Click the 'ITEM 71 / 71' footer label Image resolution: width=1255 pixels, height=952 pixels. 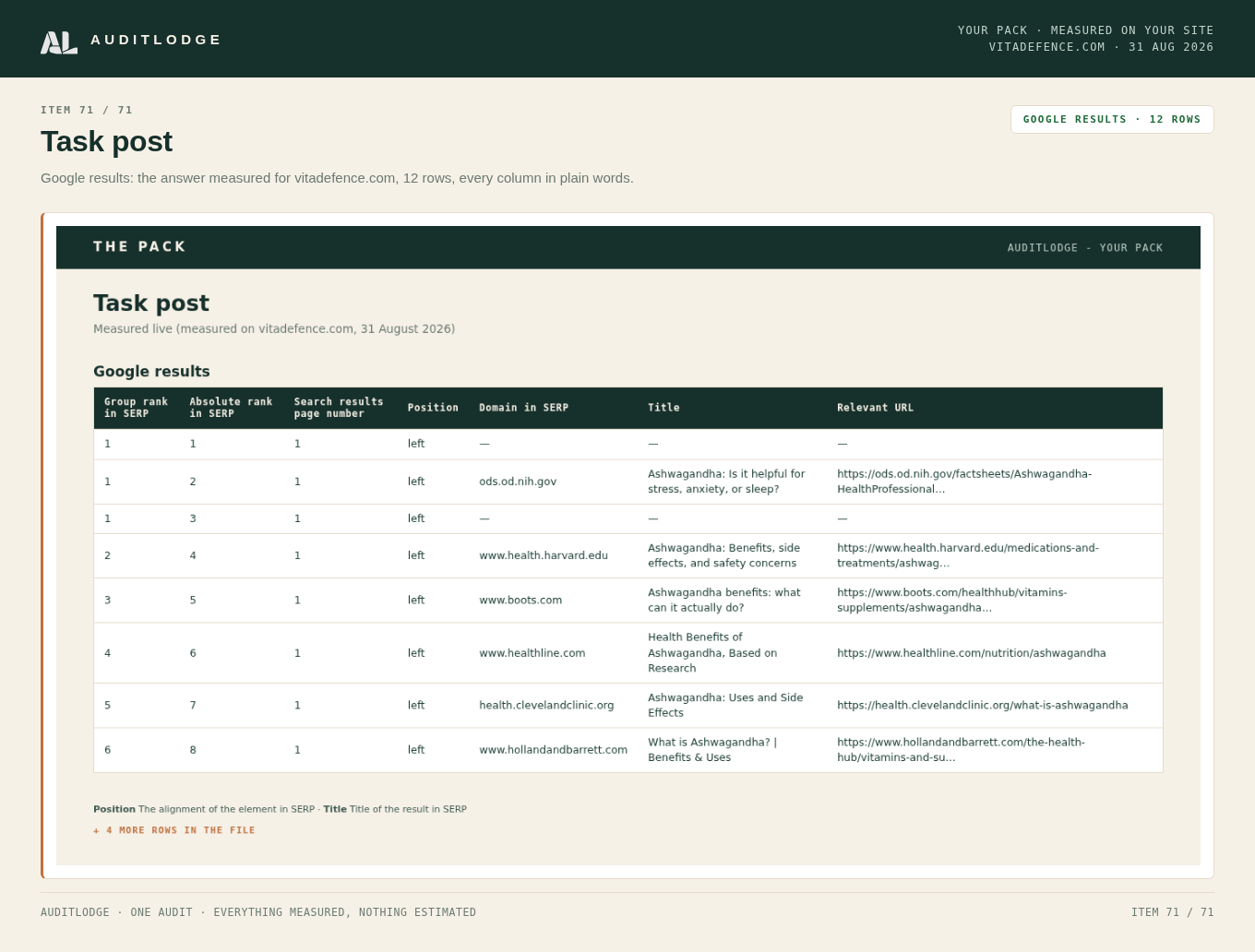(1173, 912)
